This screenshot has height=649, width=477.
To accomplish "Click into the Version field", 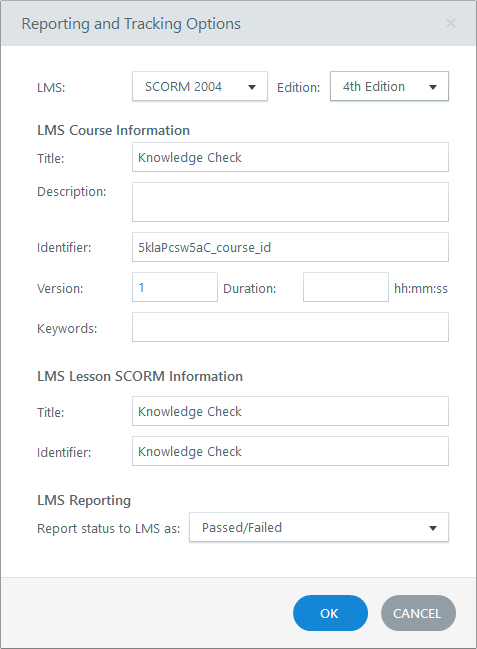I will pos(175,287).
